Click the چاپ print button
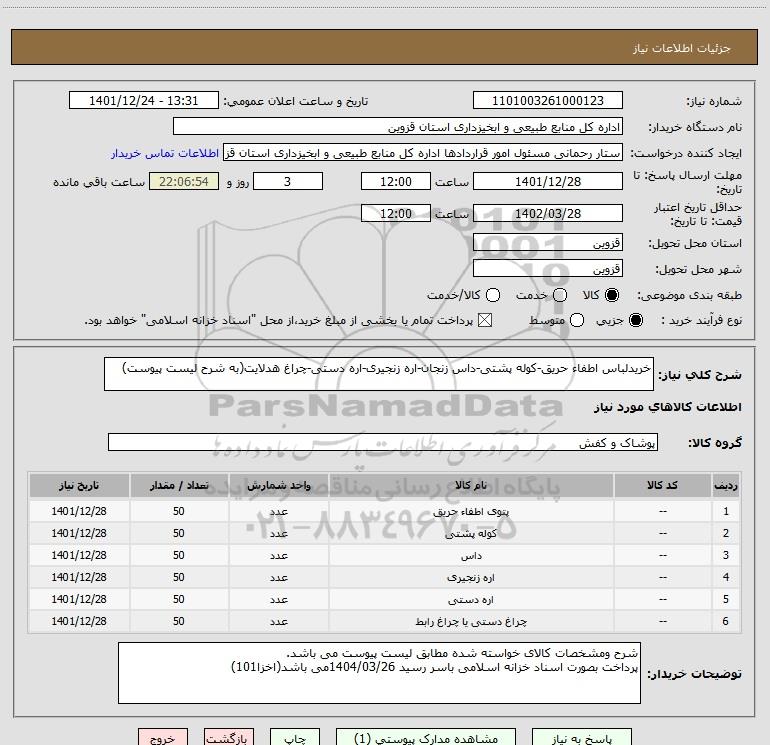This screenshot has height=745, width=770. pyautogui.click(x=295, y=738)
